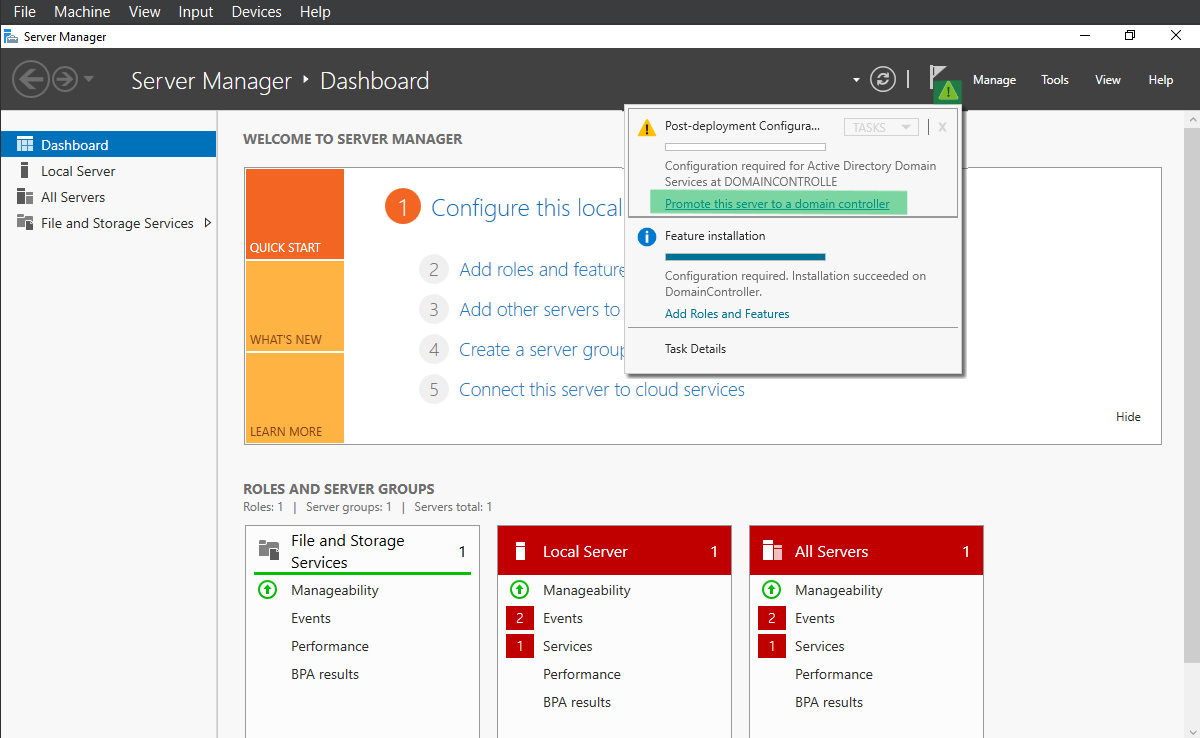Click the warning triangle icon in notification
Viewport: 1200px width, 738px height.
coord(647,128)
